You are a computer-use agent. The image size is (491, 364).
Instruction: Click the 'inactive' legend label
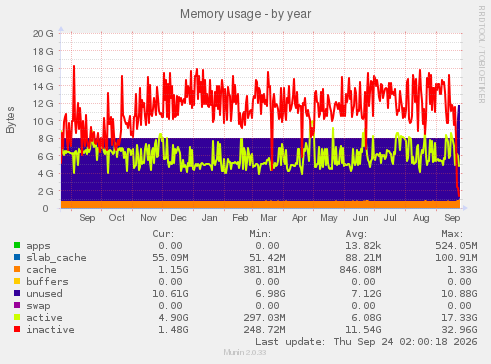tap(50, 330)
